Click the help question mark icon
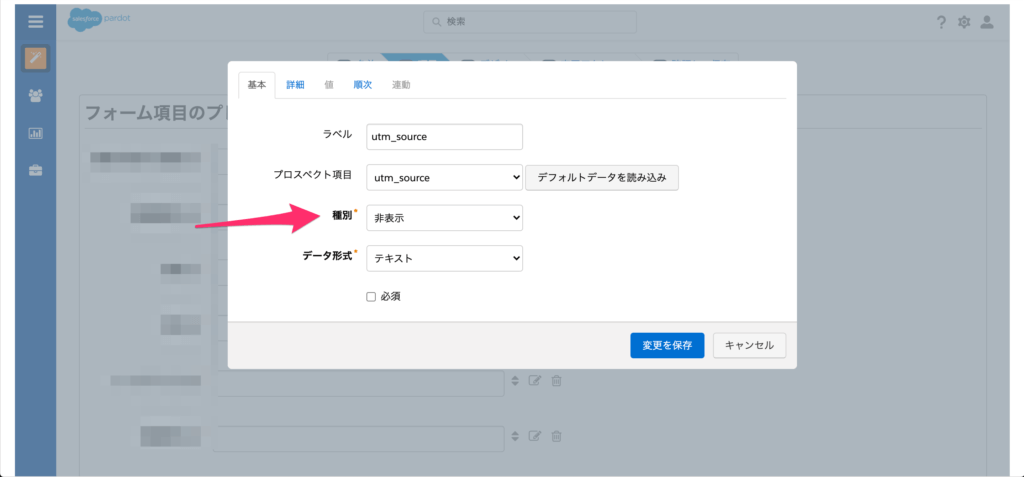Screen dimensions: 1024x477 point(941,22)
